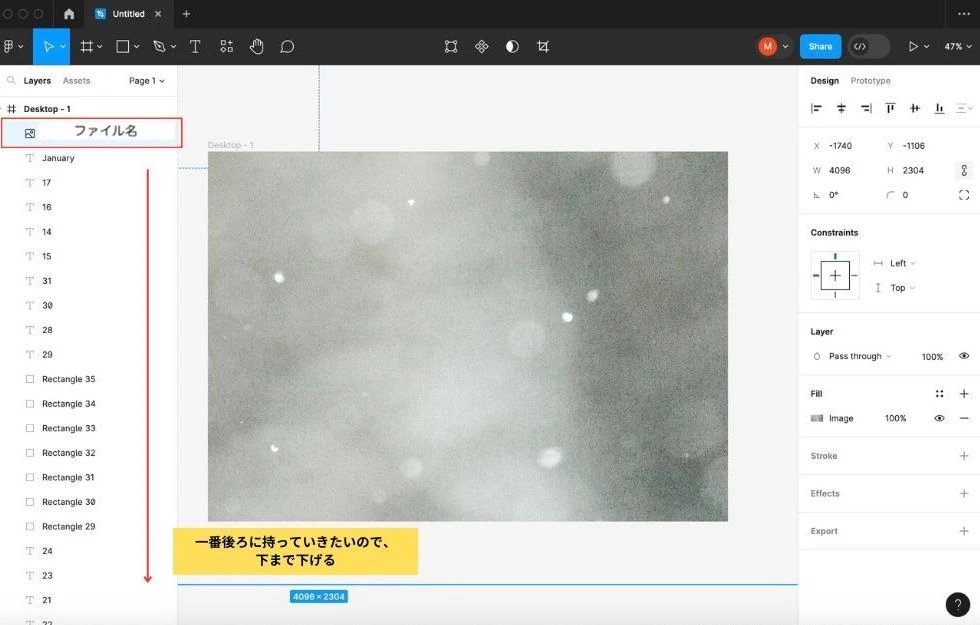Align selection horizontal centers
This screenshot has height=625, width=980.
[841, 108]
